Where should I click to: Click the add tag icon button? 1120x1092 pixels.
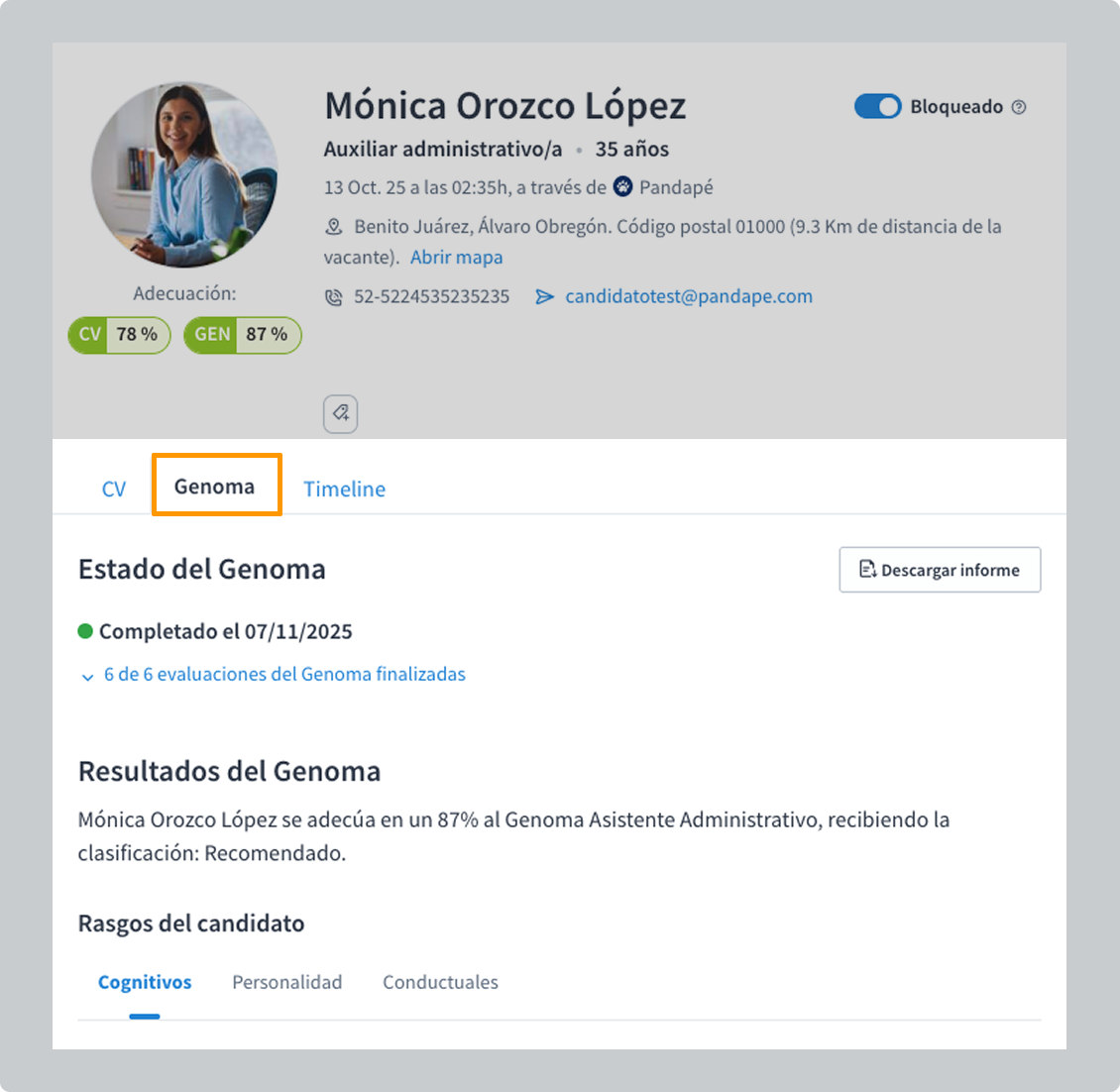[340, 413]
